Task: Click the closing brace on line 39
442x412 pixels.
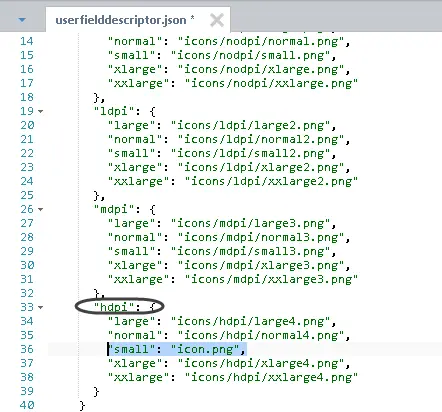Action: coord(97,391)
